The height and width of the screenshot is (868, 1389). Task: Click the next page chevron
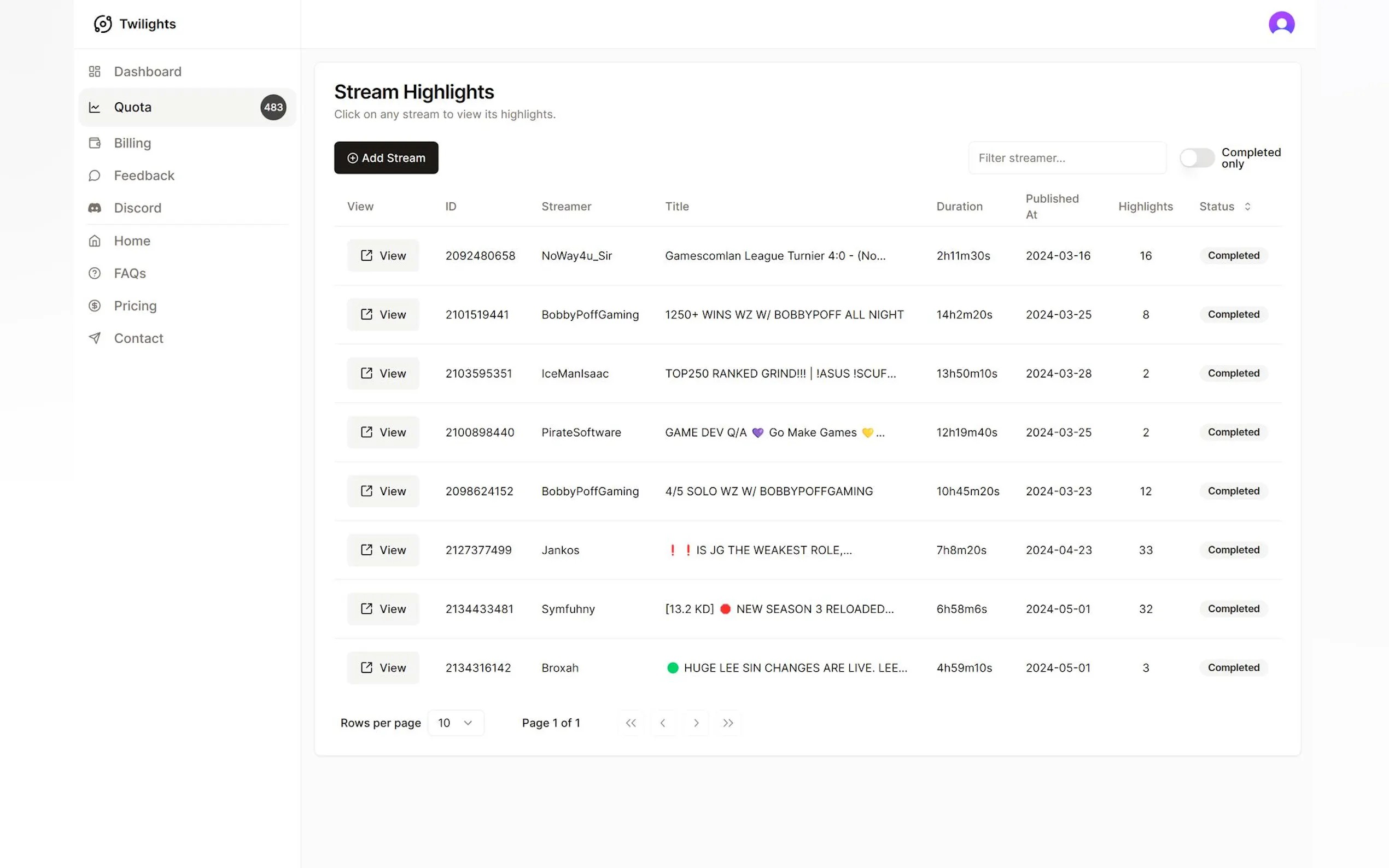tap(696, 723)
